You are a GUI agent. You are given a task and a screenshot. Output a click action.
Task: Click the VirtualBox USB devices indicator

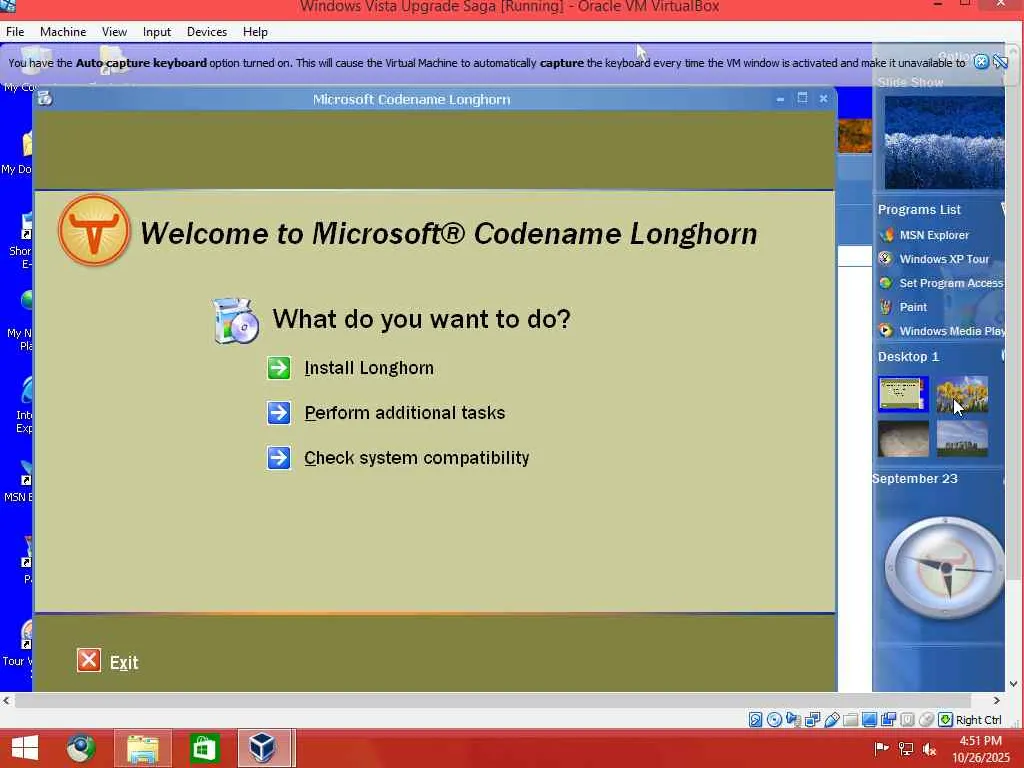tap(831, 720)
